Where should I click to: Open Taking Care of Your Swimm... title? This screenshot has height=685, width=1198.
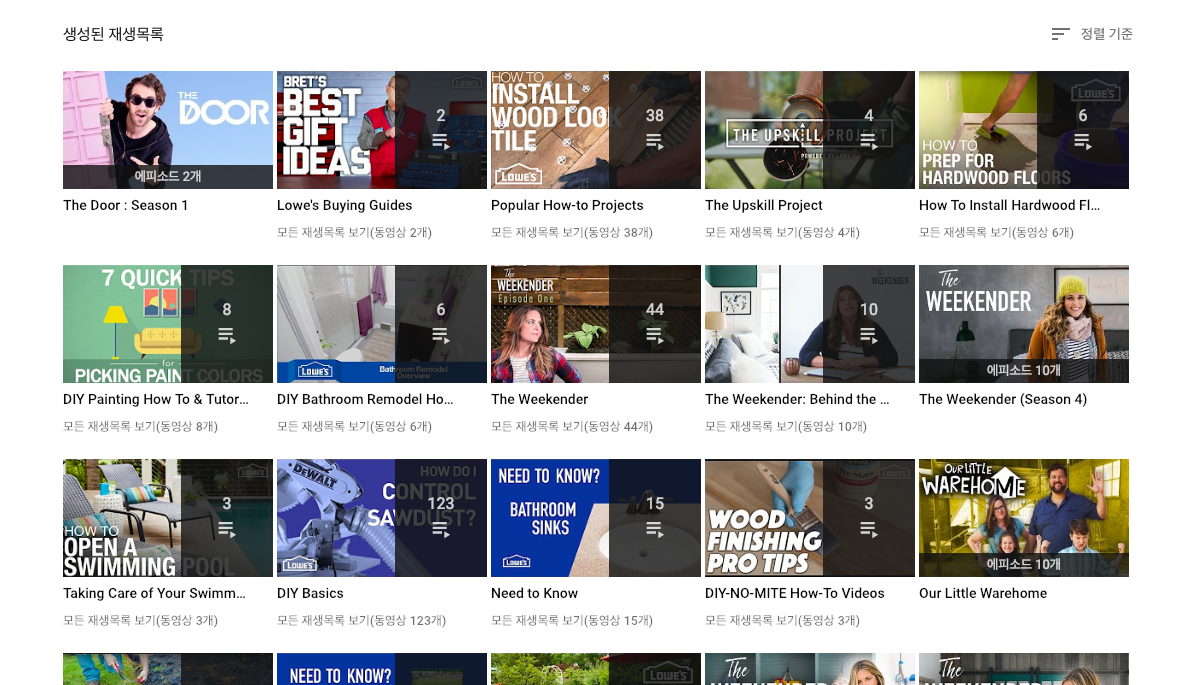point(154,593)
